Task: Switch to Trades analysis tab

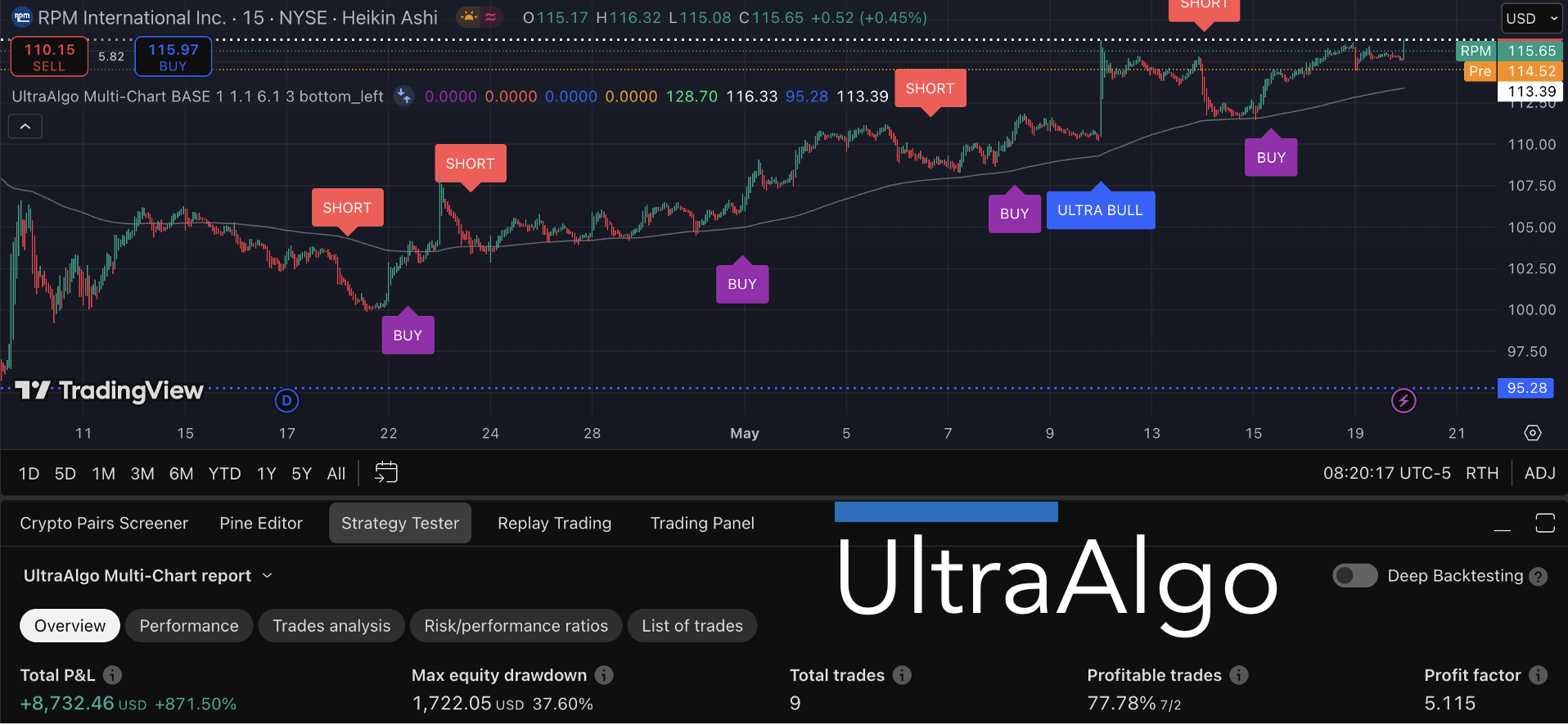Action: click(331, 626)
